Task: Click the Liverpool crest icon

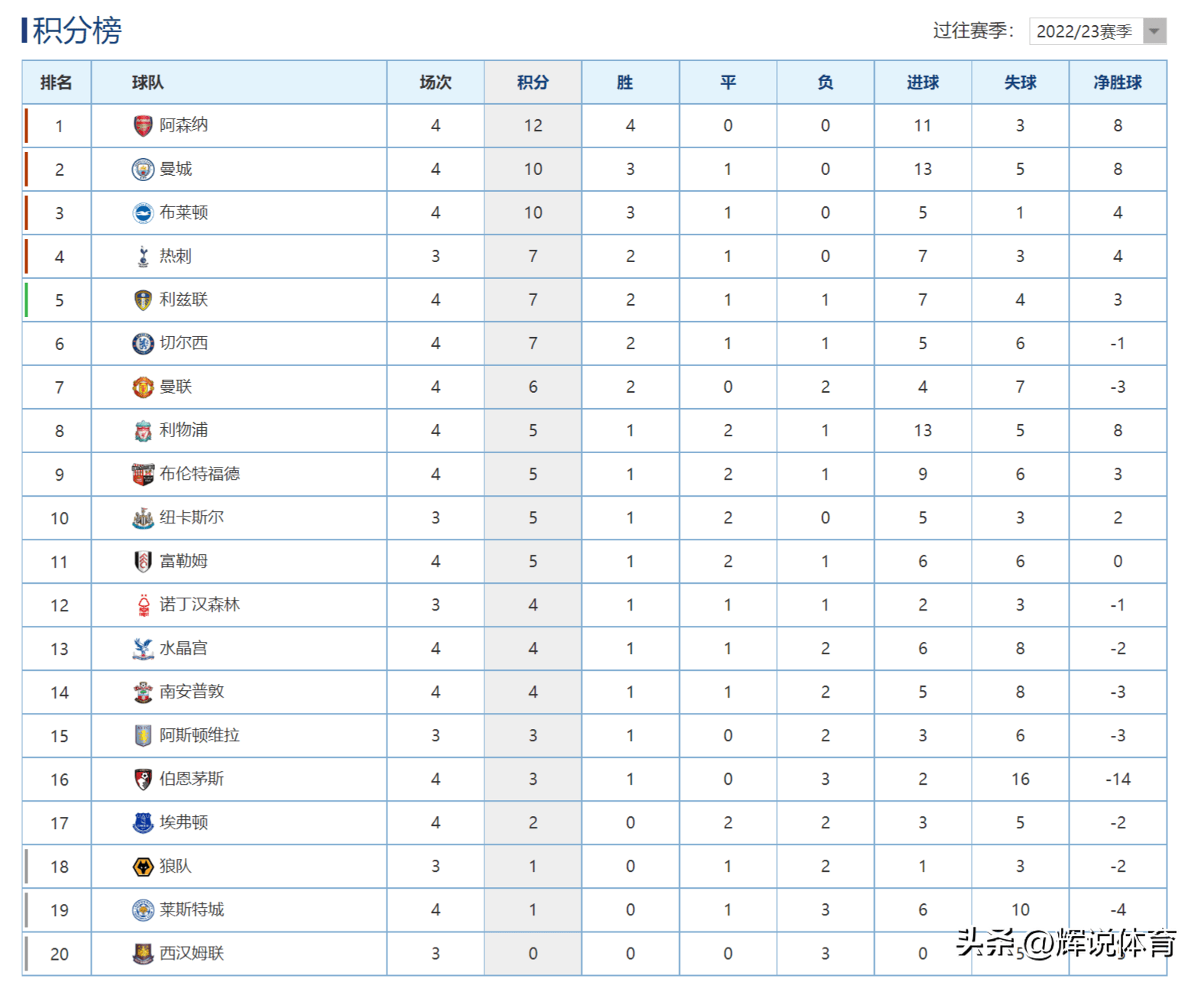Action: (143, 430)
